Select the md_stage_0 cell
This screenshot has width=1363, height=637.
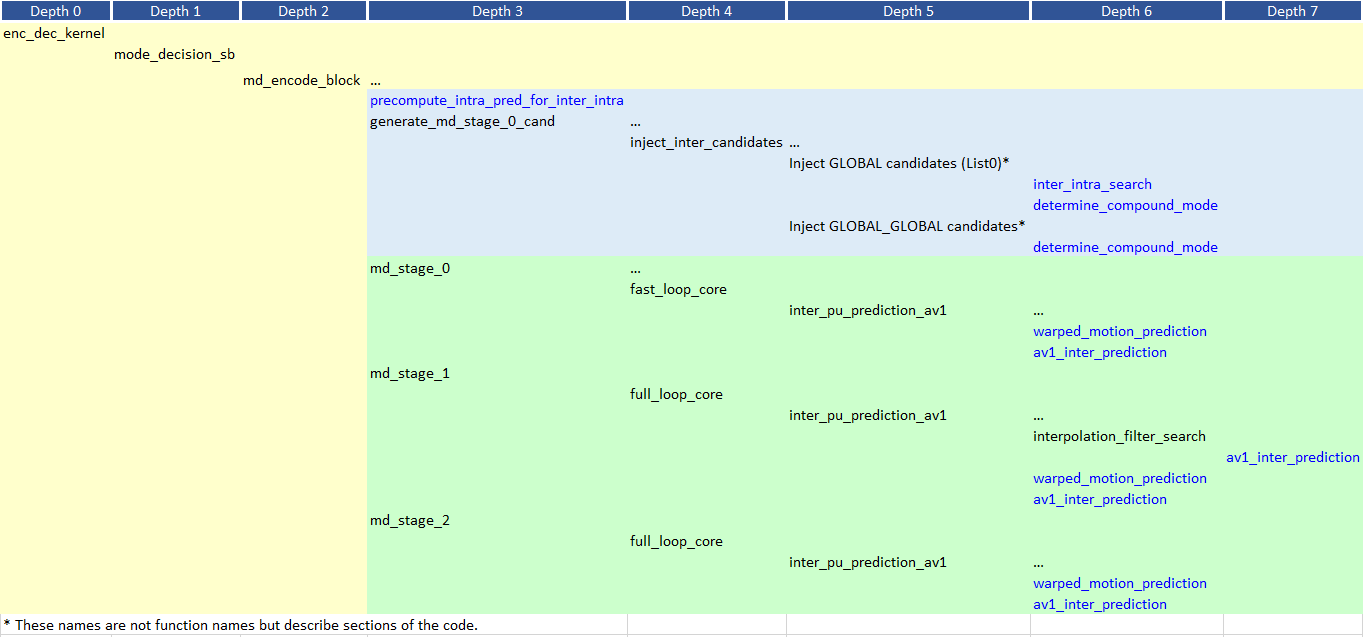[x=410, y=268]
